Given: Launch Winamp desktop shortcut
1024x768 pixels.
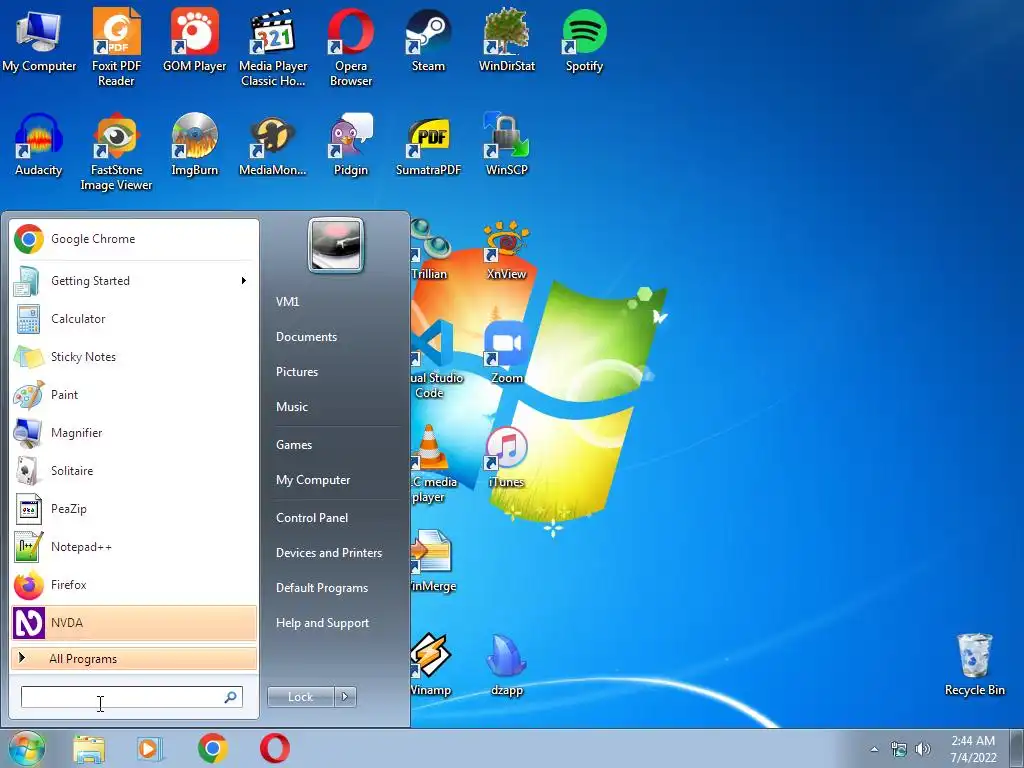Looking at the screenshot, I should (430, 665).
